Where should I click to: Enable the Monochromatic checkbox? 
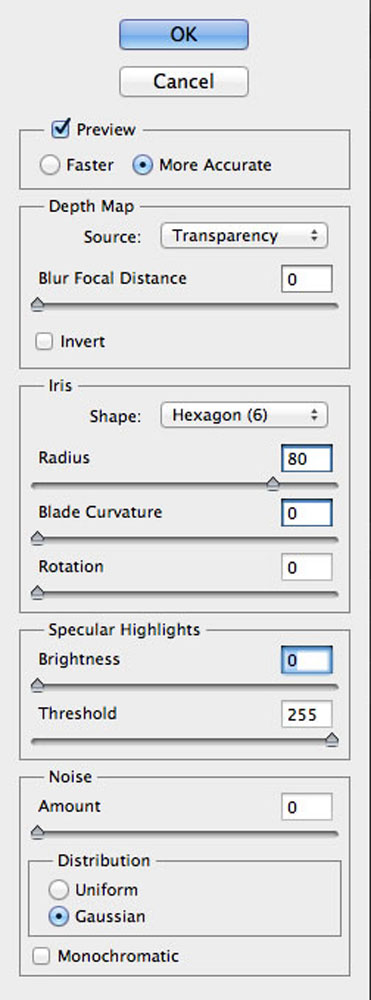point(41,956)
